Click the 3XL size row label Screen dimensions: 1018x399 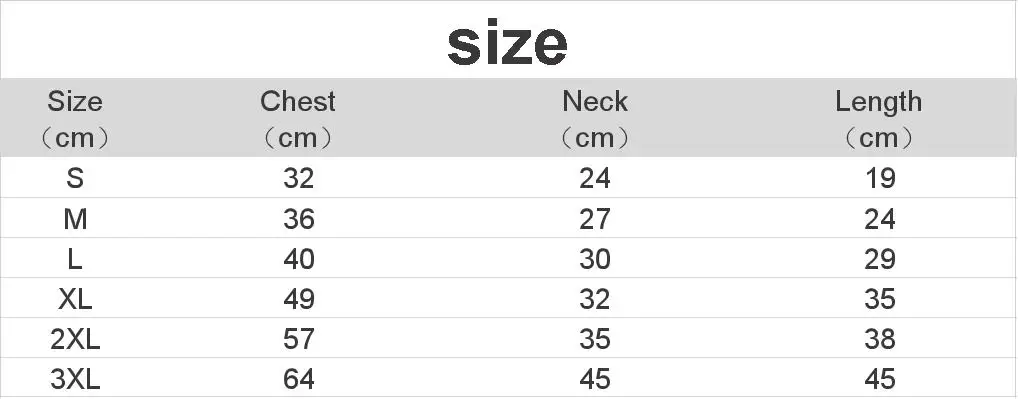[75, 379]
